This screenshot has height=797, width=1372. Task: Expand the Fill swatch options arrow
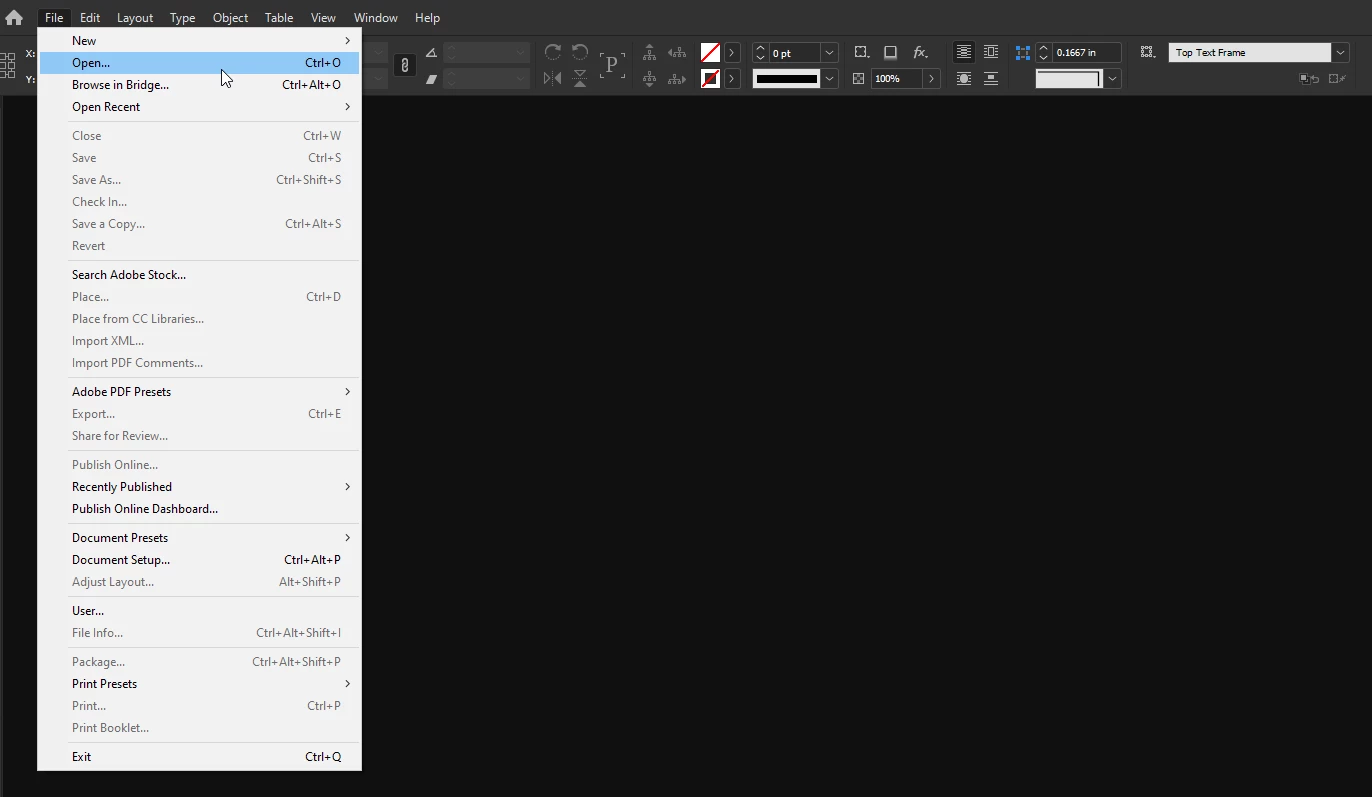[732, 52]
